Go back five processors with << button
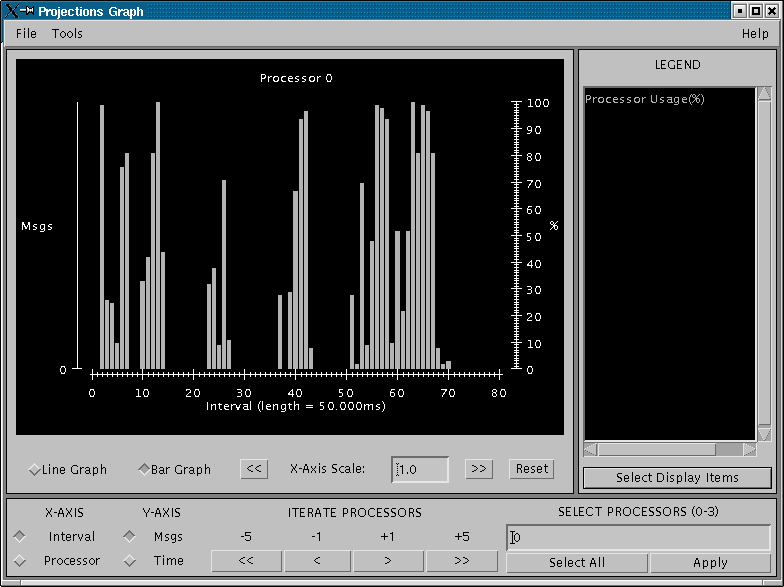784x587 pixels. pos(246,562)
